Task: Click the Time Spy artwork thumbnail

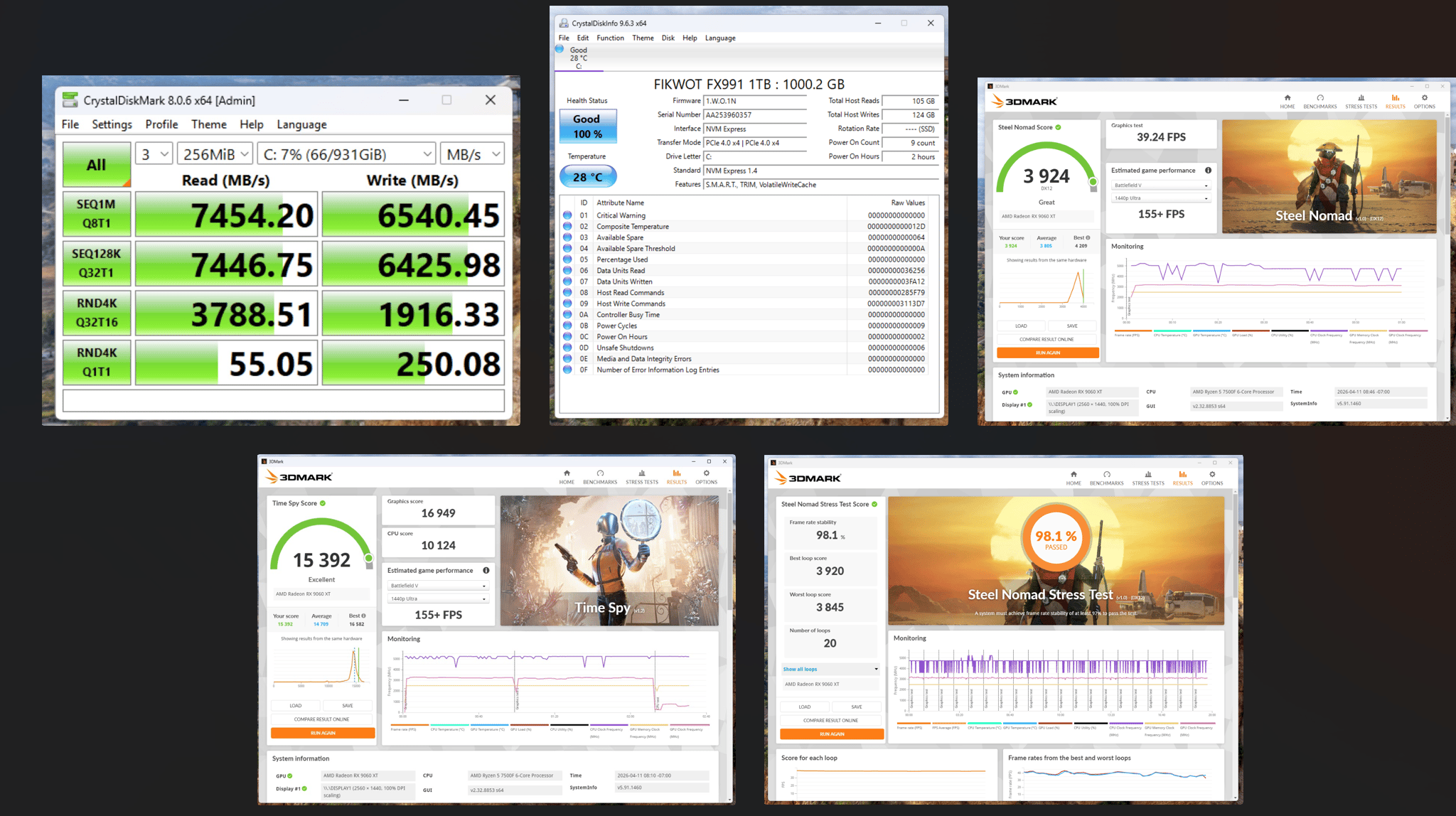Action: click(x=609, y=561)
